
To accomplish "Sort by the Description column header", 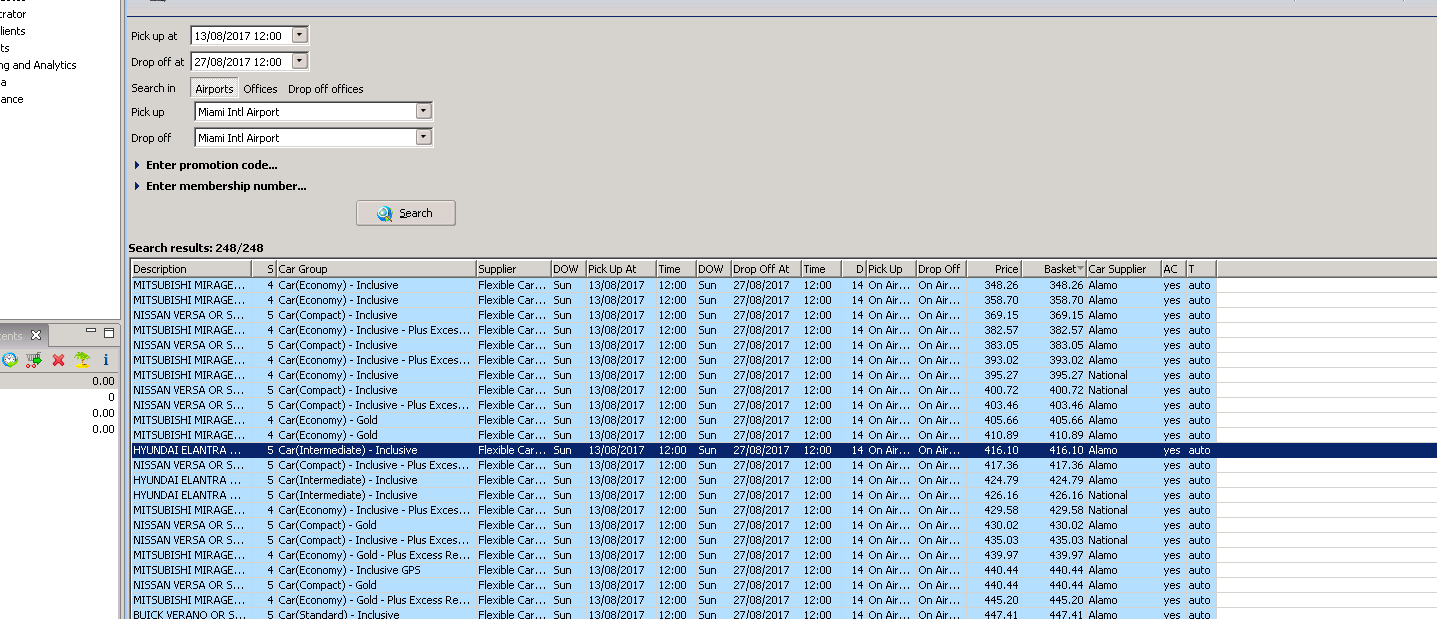I will (x=190, y=269).
